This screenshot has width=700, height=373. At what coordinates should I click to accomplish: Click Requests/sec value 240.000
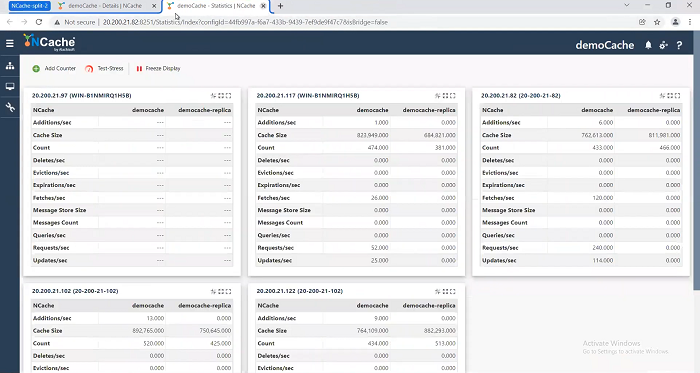[603, 248]
